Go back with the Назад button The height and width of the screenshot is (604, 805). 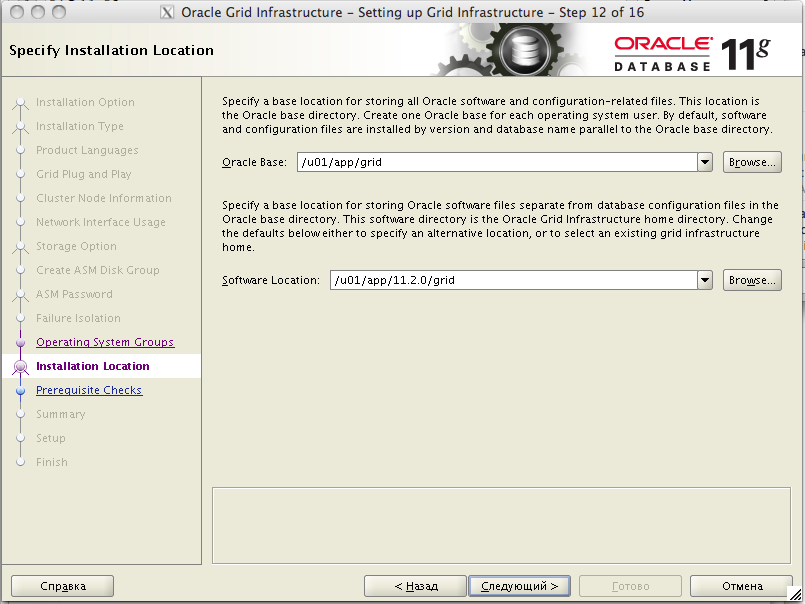pos(415,586)
